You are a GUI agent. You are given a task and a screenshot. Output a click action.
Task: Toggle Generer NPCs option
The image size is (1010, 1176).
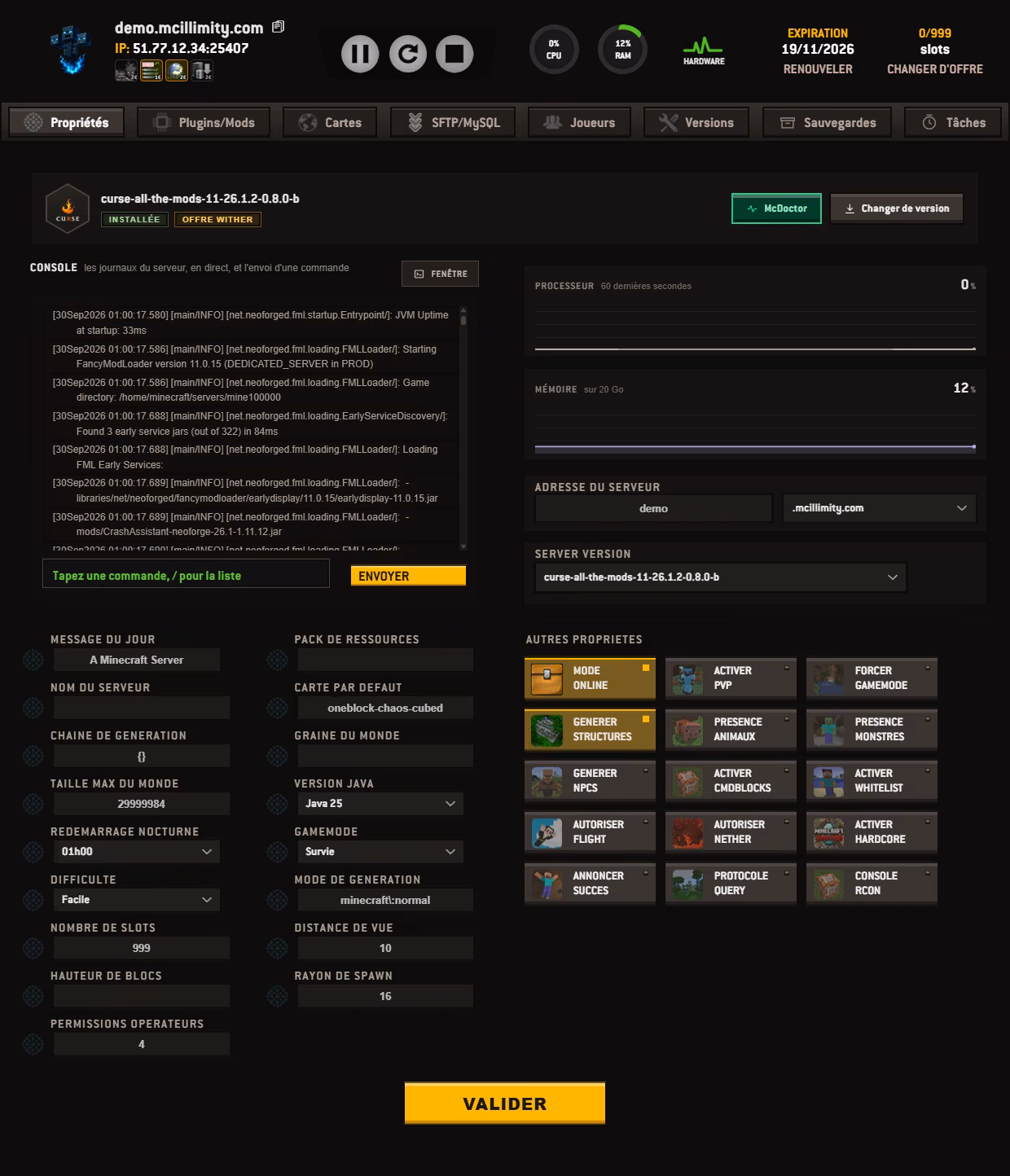pyautogui.click(x=590, y=781)
